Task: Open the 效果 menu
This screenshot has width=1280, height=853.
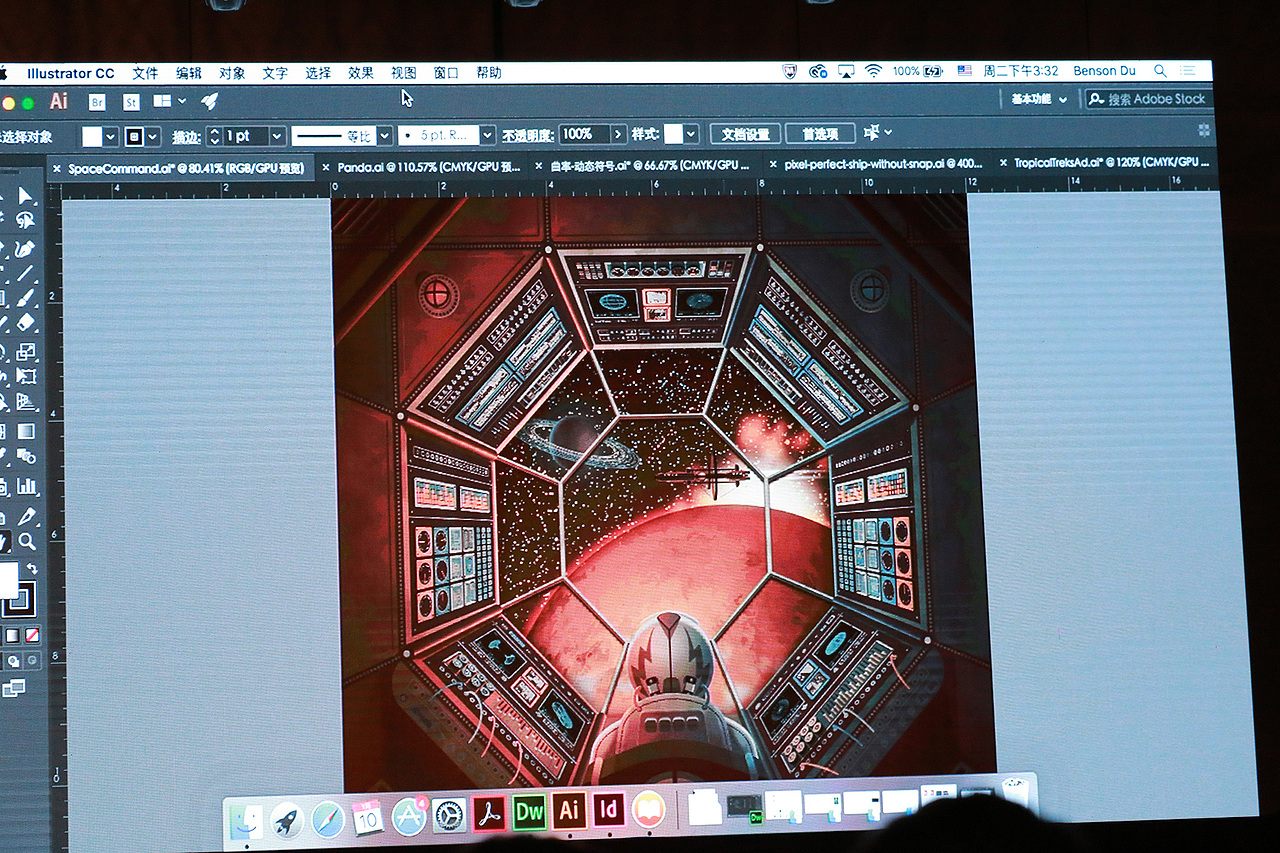Action: pos(361,73)
